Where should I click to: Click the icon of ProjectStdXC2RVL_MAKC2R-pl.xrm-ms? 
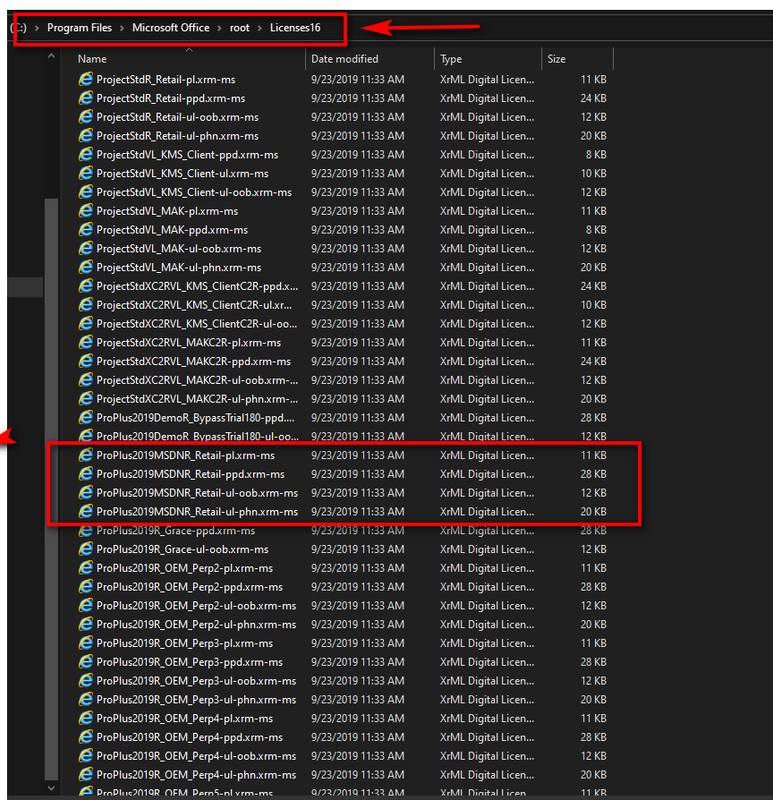tap(86, 342)
